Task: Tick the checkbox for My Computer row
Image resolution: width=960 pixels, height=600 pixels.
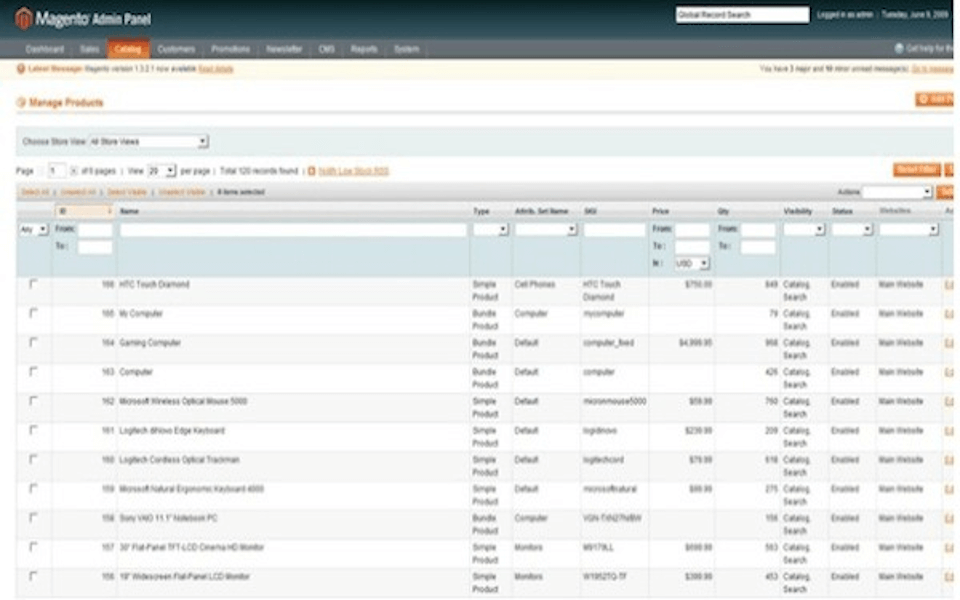Action: click(33, 313)
